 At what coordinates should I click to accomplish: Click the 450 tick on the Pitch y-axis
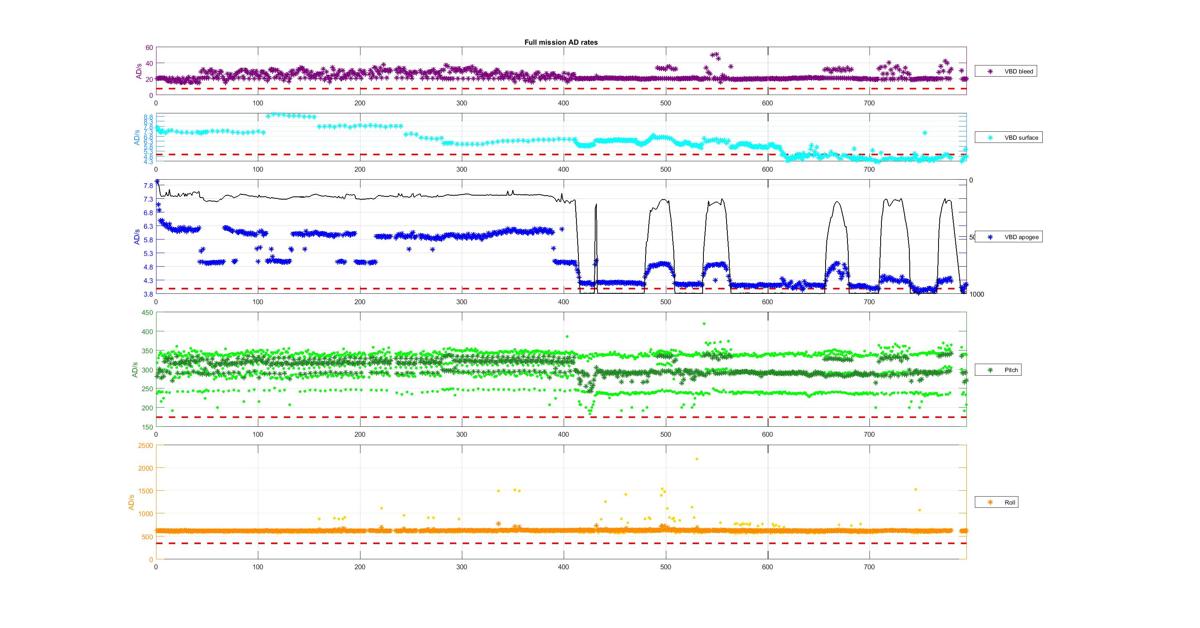(147, 313)
